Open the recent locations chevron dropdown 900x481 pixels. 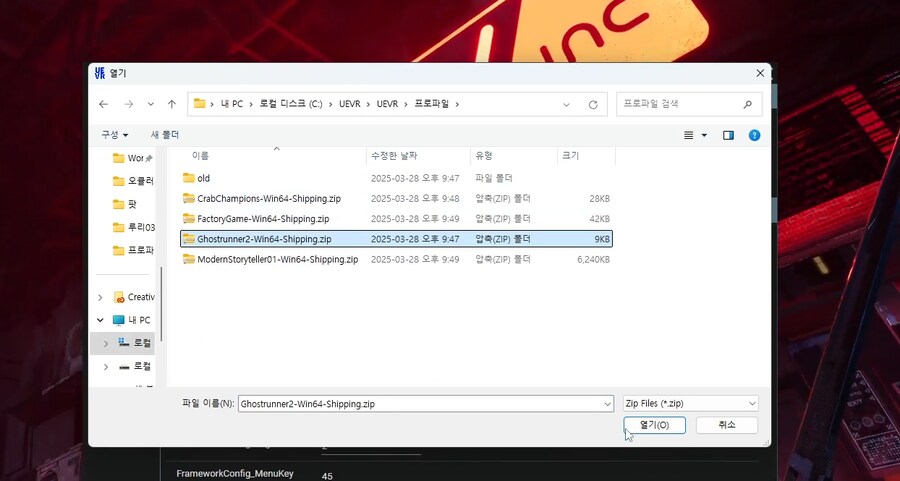[x=151, y=104]
